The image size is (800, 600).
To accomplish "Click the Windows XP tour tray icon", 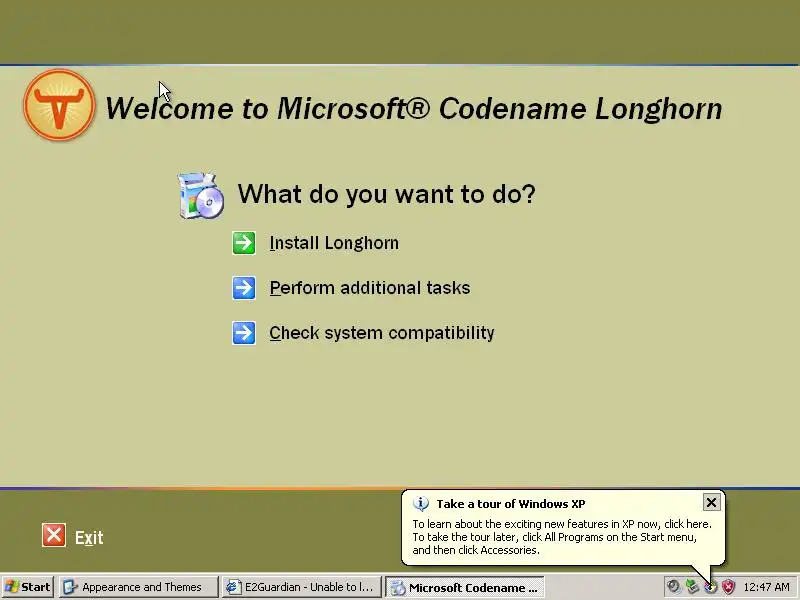I will point(710,587).
